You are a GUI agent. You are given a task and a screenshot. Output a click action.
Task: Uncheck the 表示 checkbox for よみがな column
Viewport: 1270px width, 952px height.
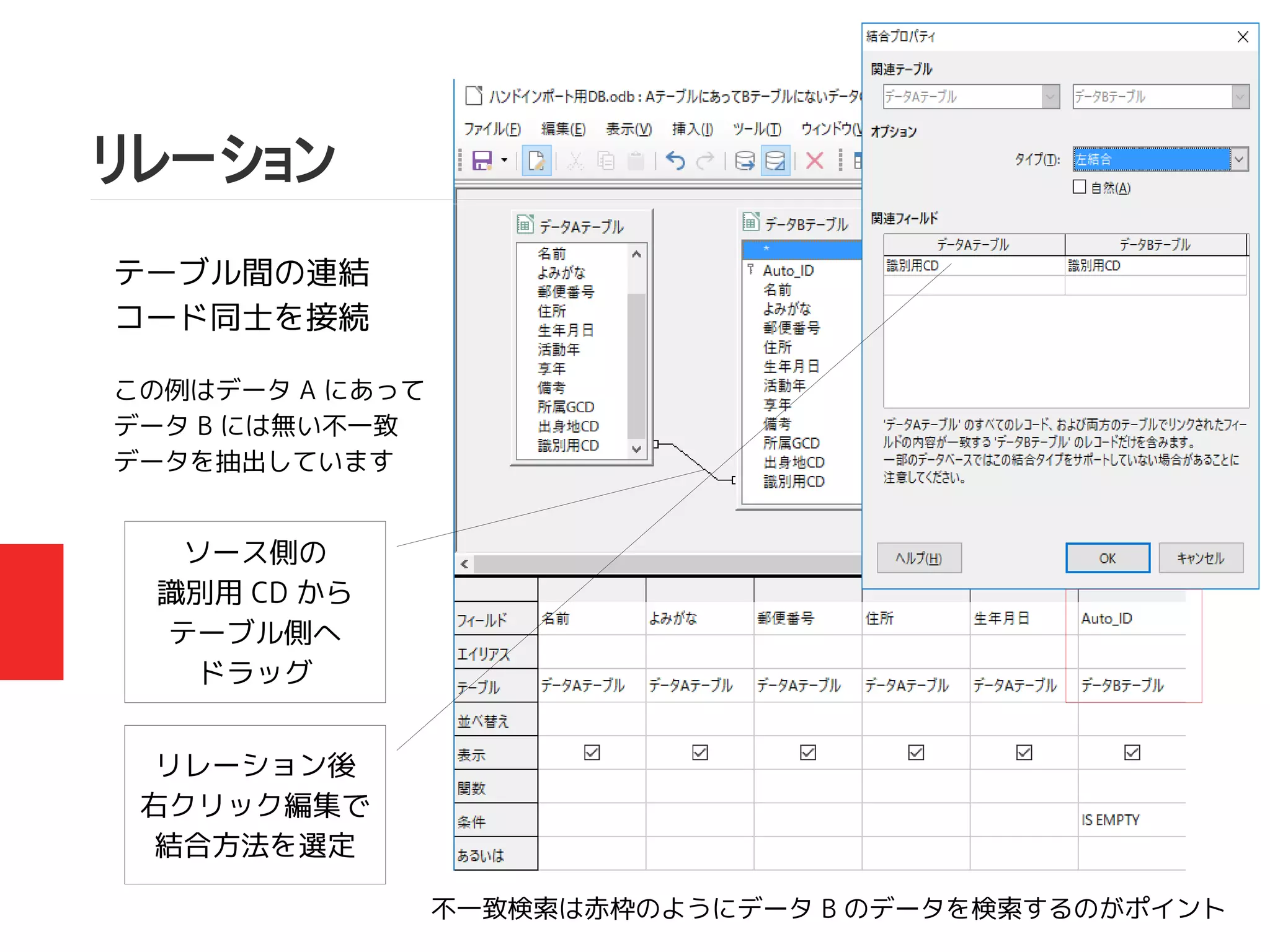pos(700,752)
